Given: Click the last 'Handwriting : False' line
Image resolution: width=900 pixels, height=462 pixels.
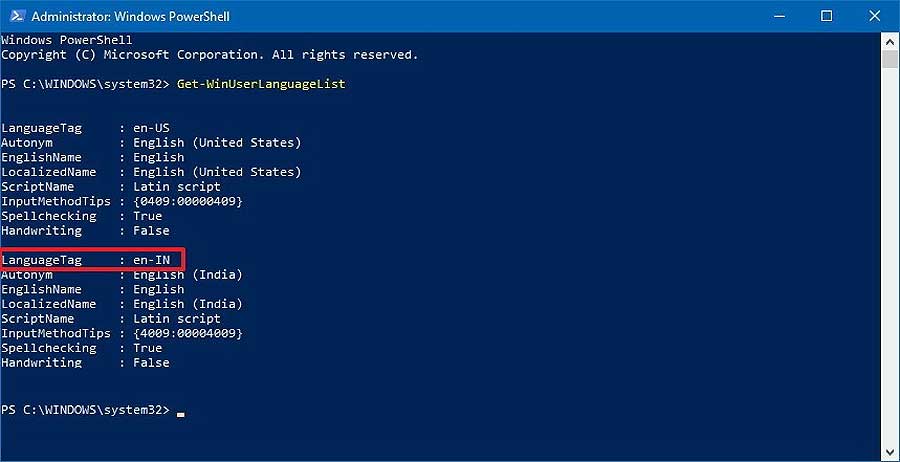Looking at the screenshot, I should pos(85,363).
